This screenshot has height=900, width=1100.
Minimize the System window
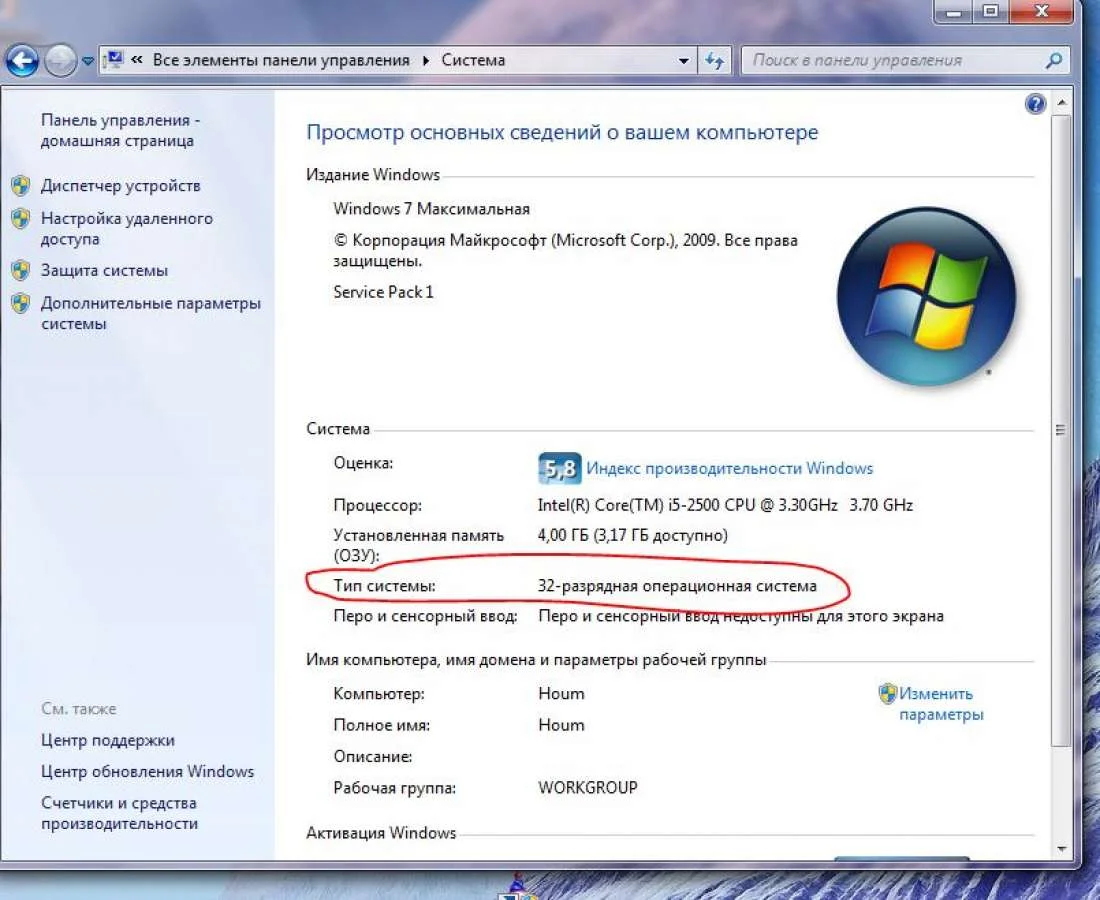(x=954, y=12)
